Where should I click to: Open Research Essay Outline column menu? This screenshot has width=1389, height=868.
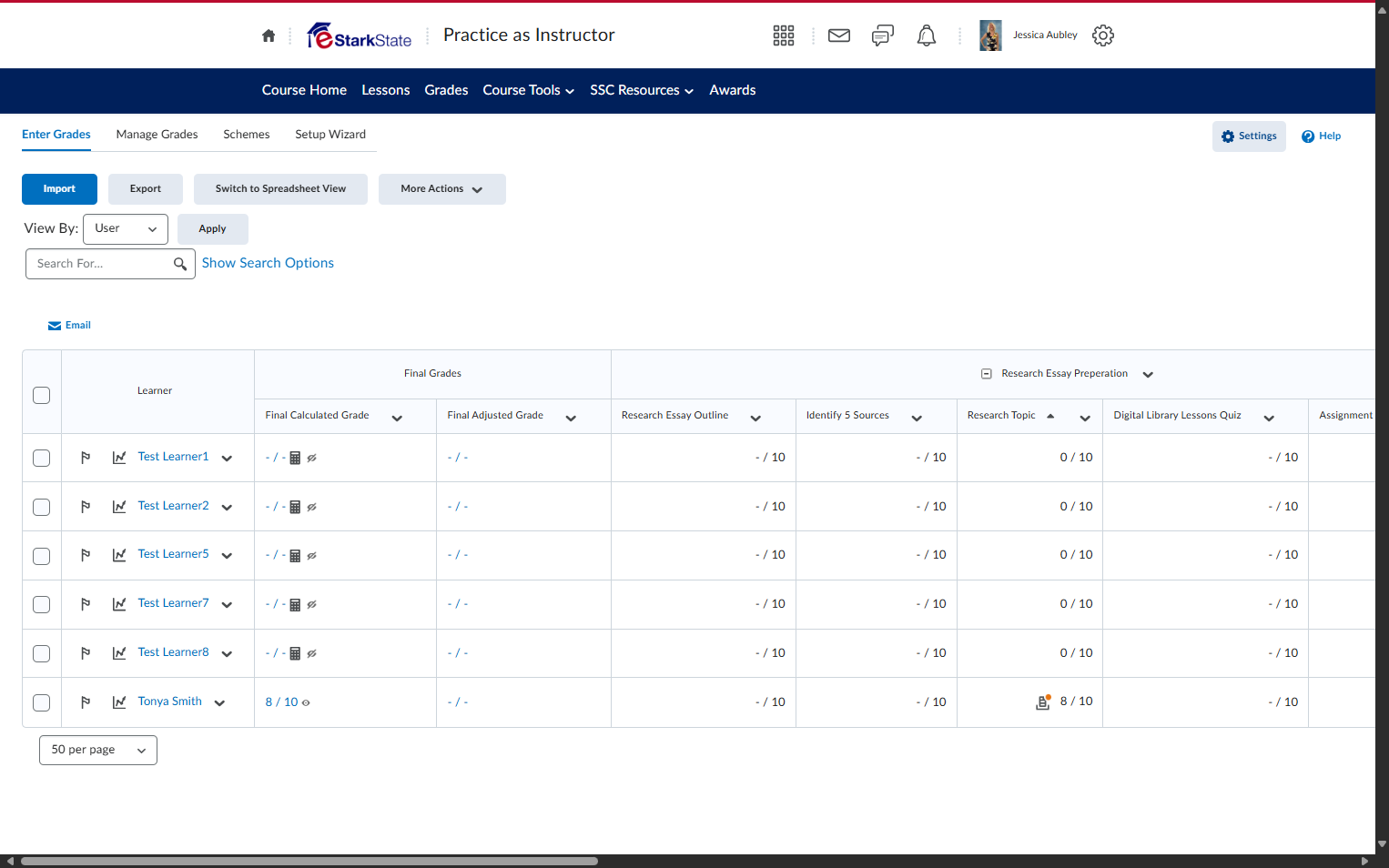pos(755,418)
